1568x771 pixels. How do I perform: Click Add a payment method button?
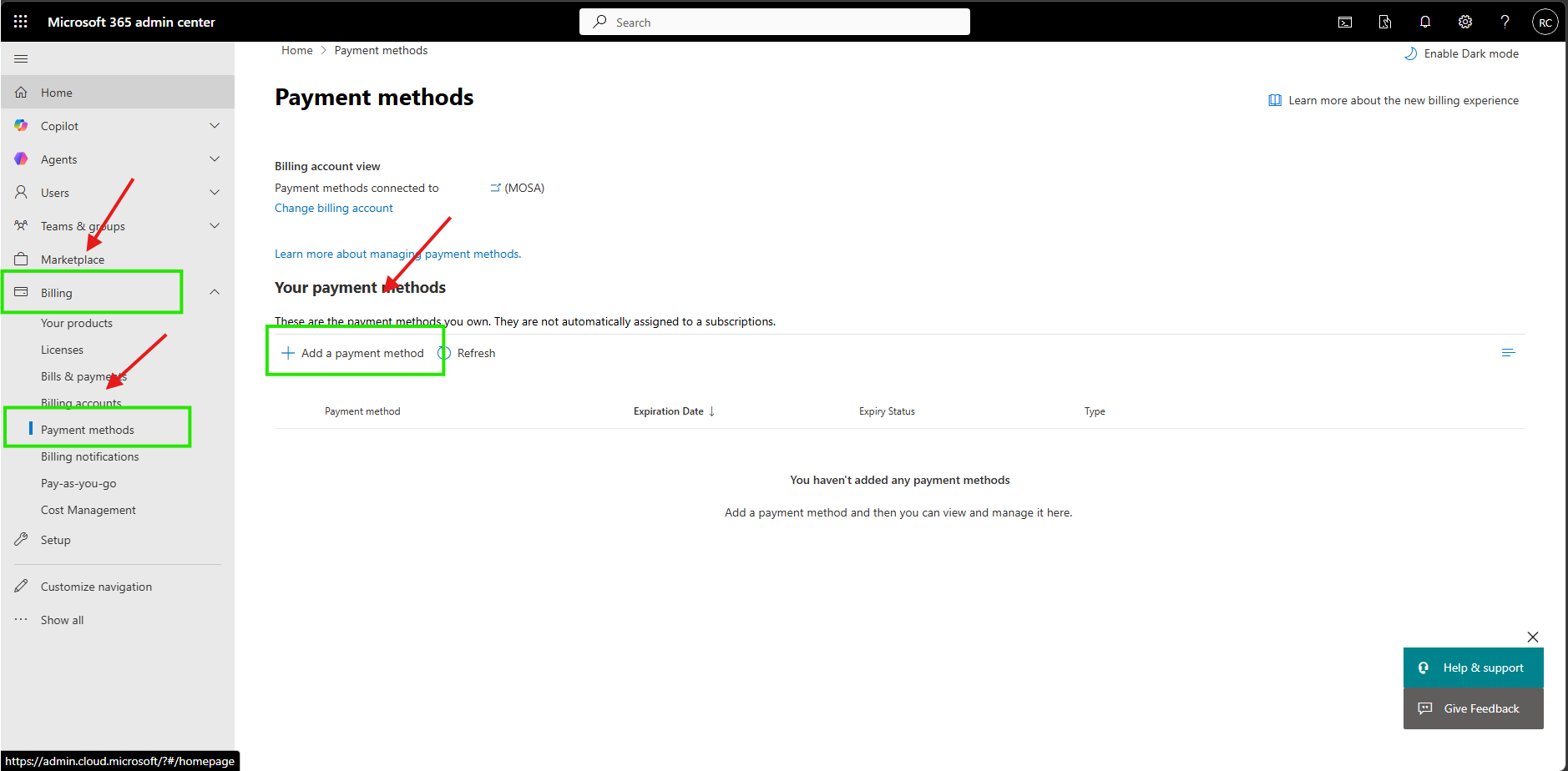tap(353, 353)
